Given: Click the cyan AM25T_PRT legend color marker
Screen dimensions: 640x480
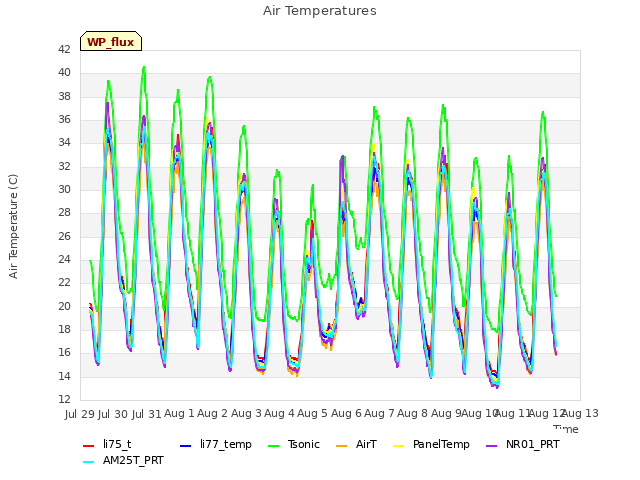Looking at the screenshot, I should tap(88, 462).
